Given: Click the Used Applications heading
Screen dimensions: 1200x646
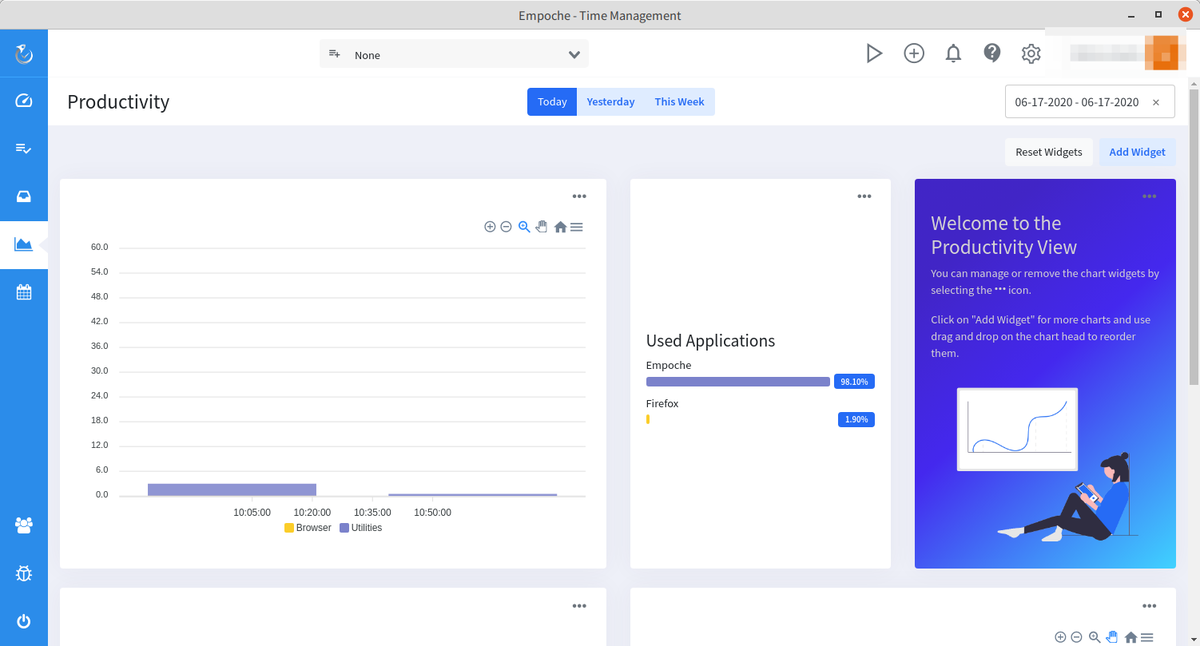Looking at the screenshot, I should click(710, 341).
